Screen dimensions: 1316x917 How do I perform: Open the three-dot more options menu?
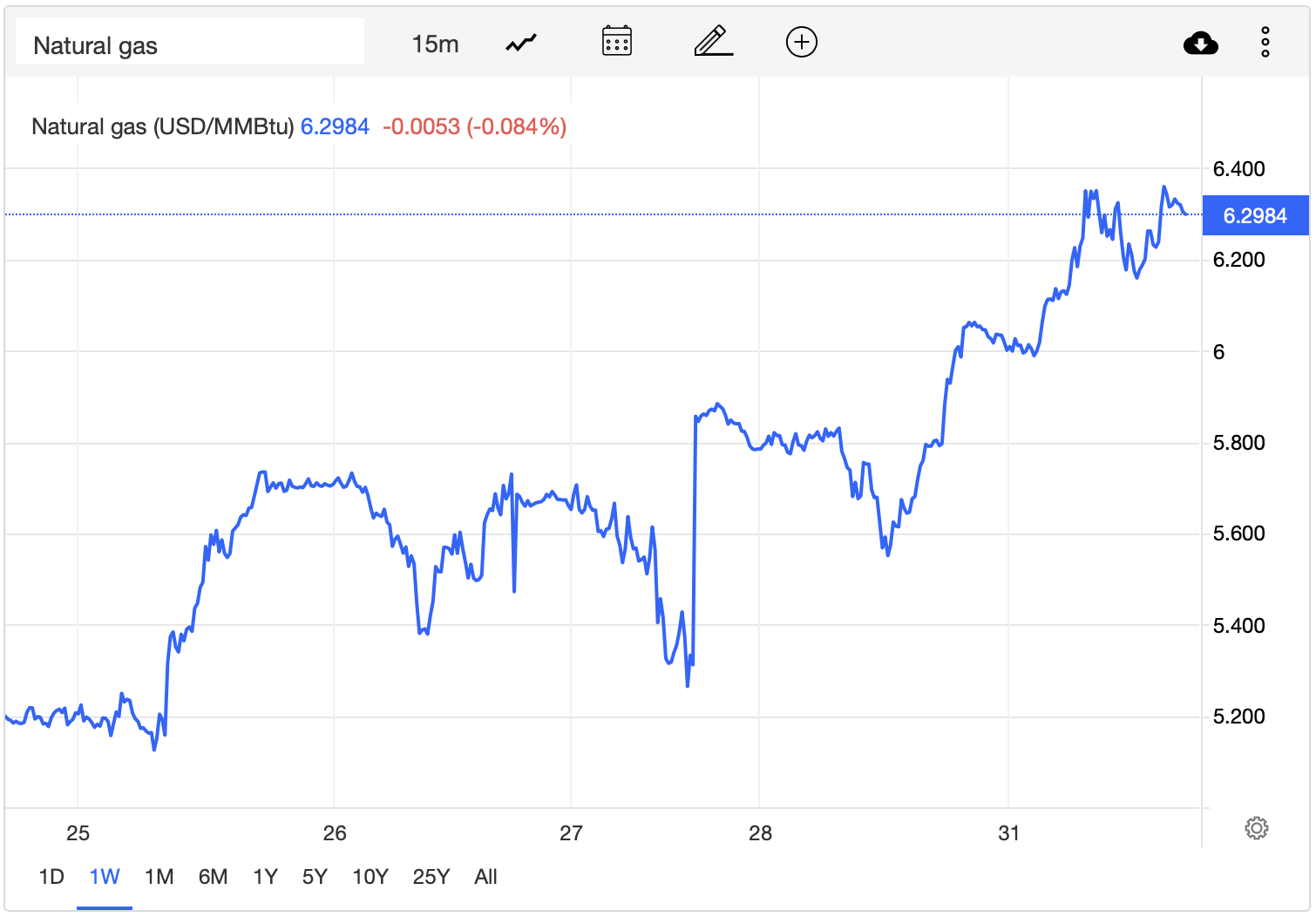click(1265, 42)
